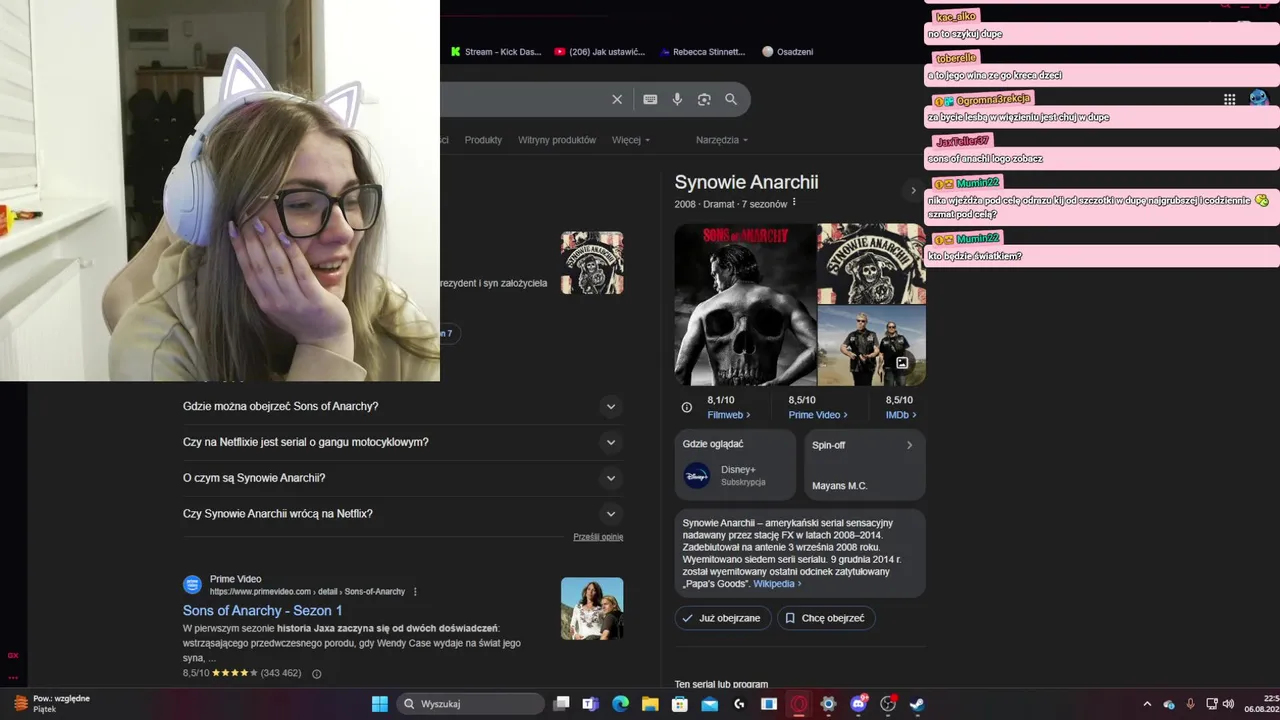Open Discord from the taskbar
The width and height of the screenshot is (1280, 720).
[x=858, y=704]
